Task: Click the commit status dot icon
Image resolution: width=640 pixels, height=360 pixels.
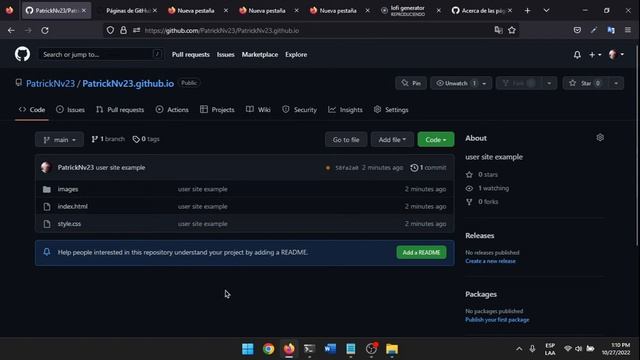Action: [327, 168]
